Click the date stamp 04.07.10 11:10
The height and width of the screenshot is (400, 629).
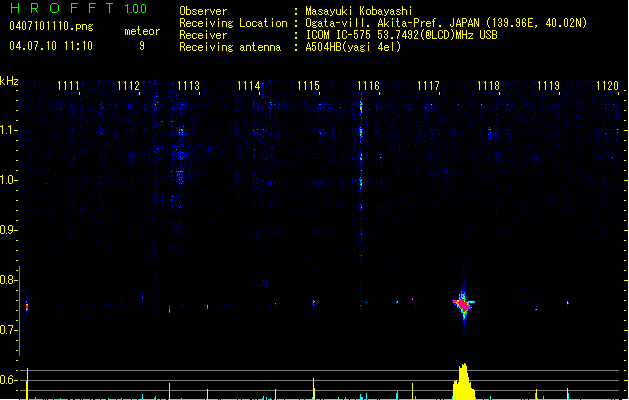pyautogui.click(x=51, y=46)
